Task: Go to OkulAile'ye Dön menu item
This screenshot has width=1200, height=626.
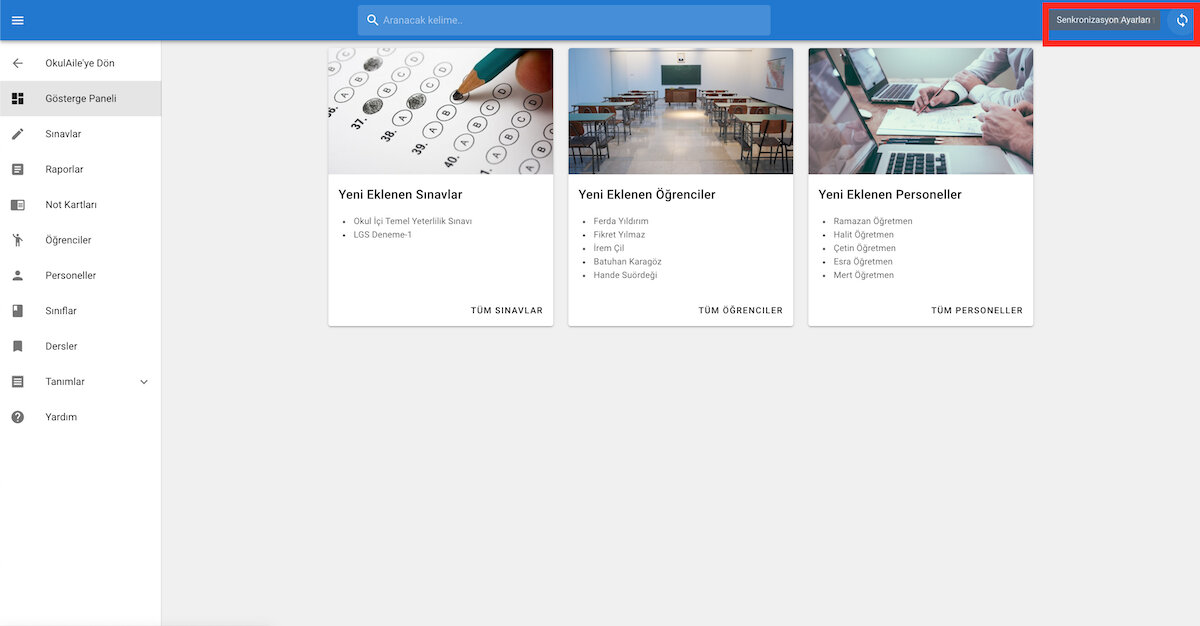Action: (x=80, y=63)
